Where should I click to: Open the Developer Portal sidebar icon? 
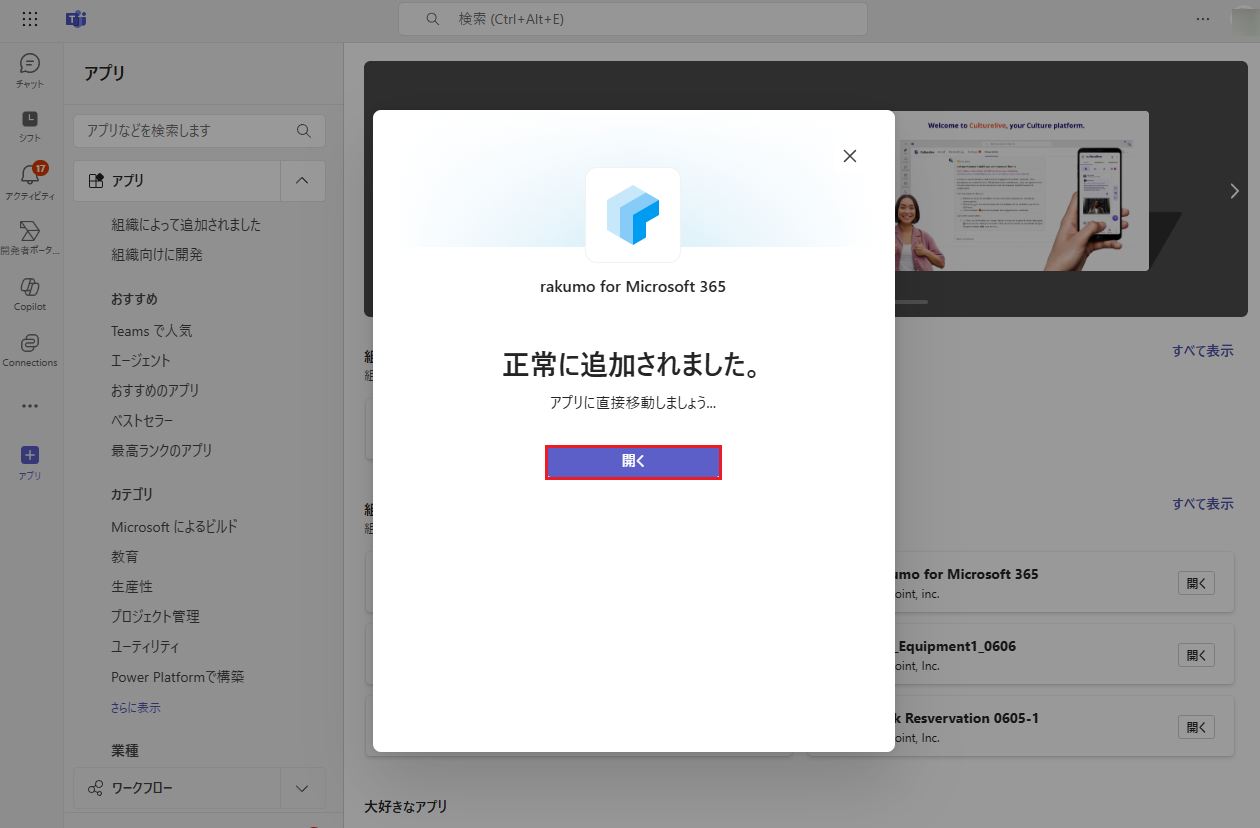(30, 238)
